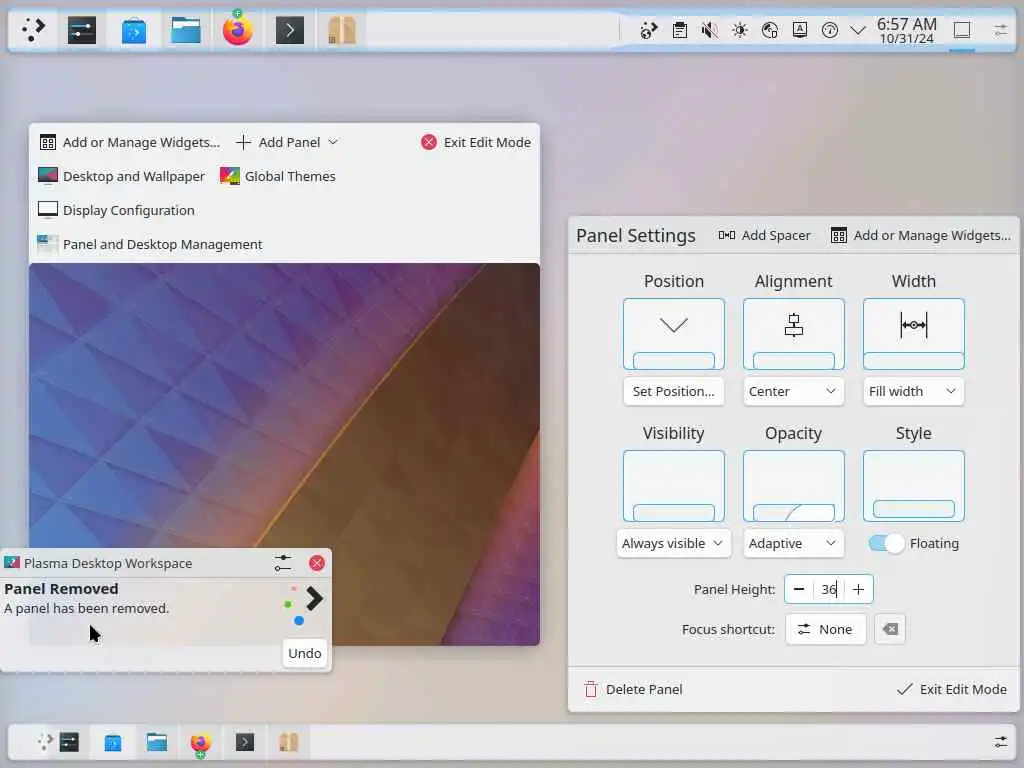Configure notification settings for Plasma Desktop Workspace
This screenshot has height=768, width=1024.
[283, 563]
